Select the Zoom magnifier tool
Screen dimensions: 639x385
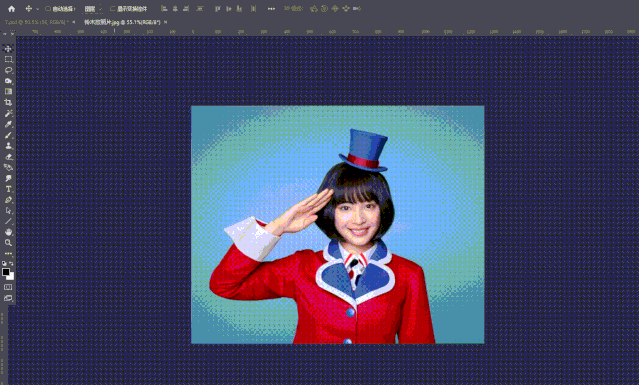8,243
